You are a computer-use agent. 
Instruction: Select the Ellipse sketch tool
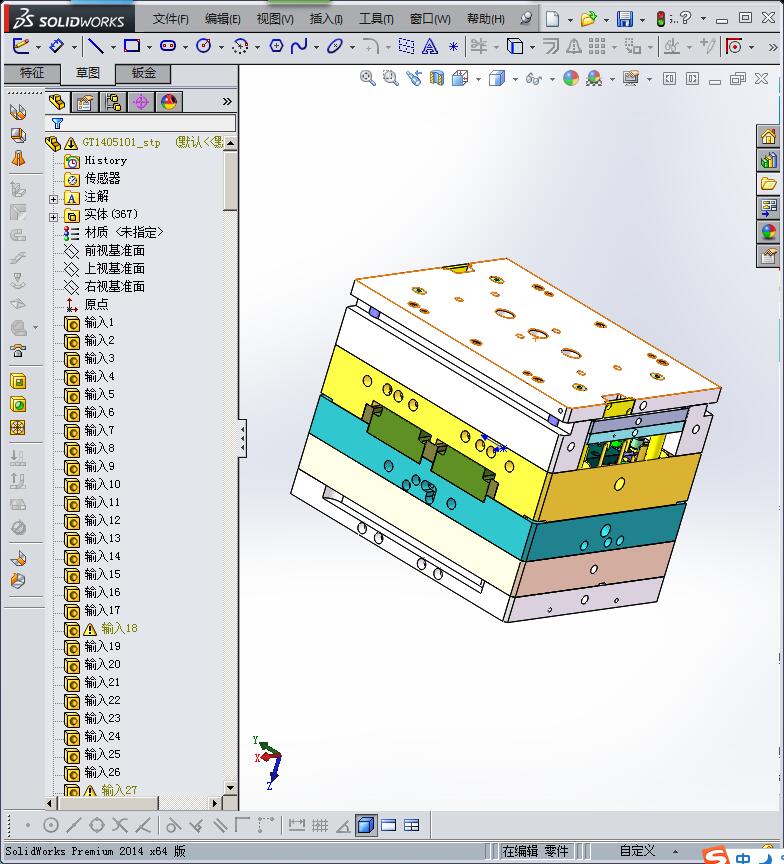[334, 46]
